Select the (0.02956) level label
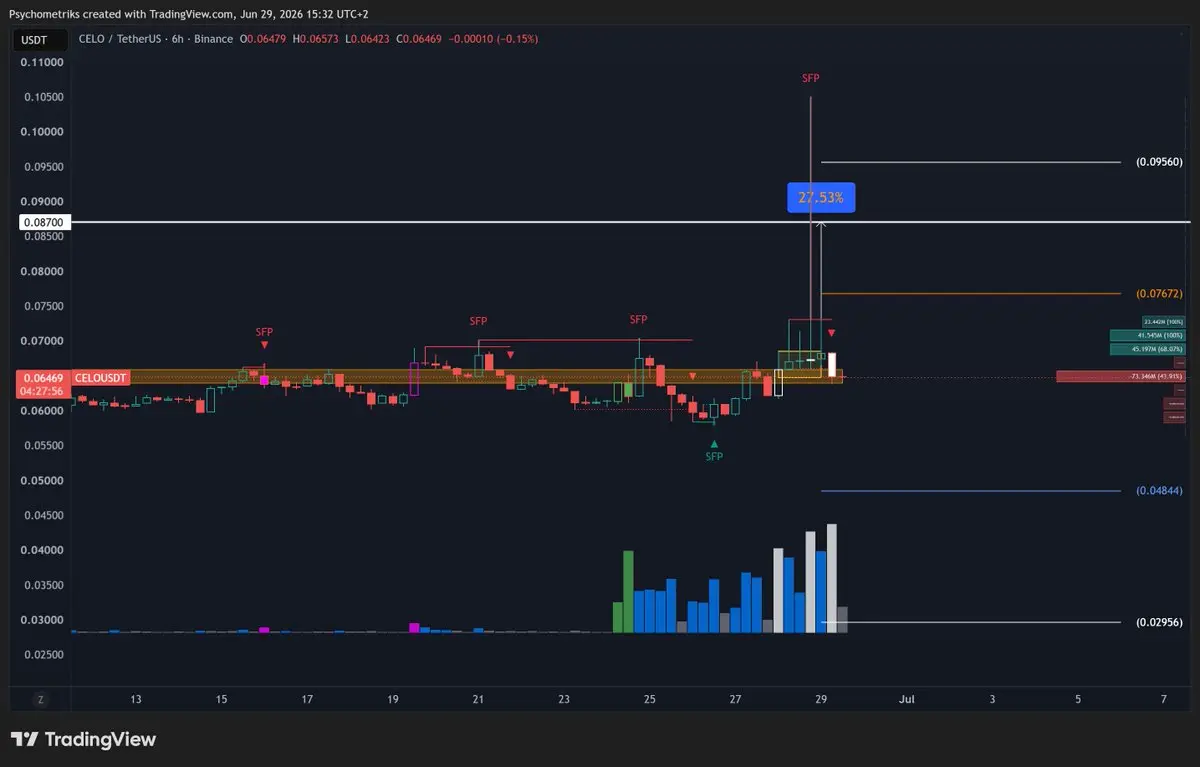Screen dimensions: 1200x767 coord(1159,622)
